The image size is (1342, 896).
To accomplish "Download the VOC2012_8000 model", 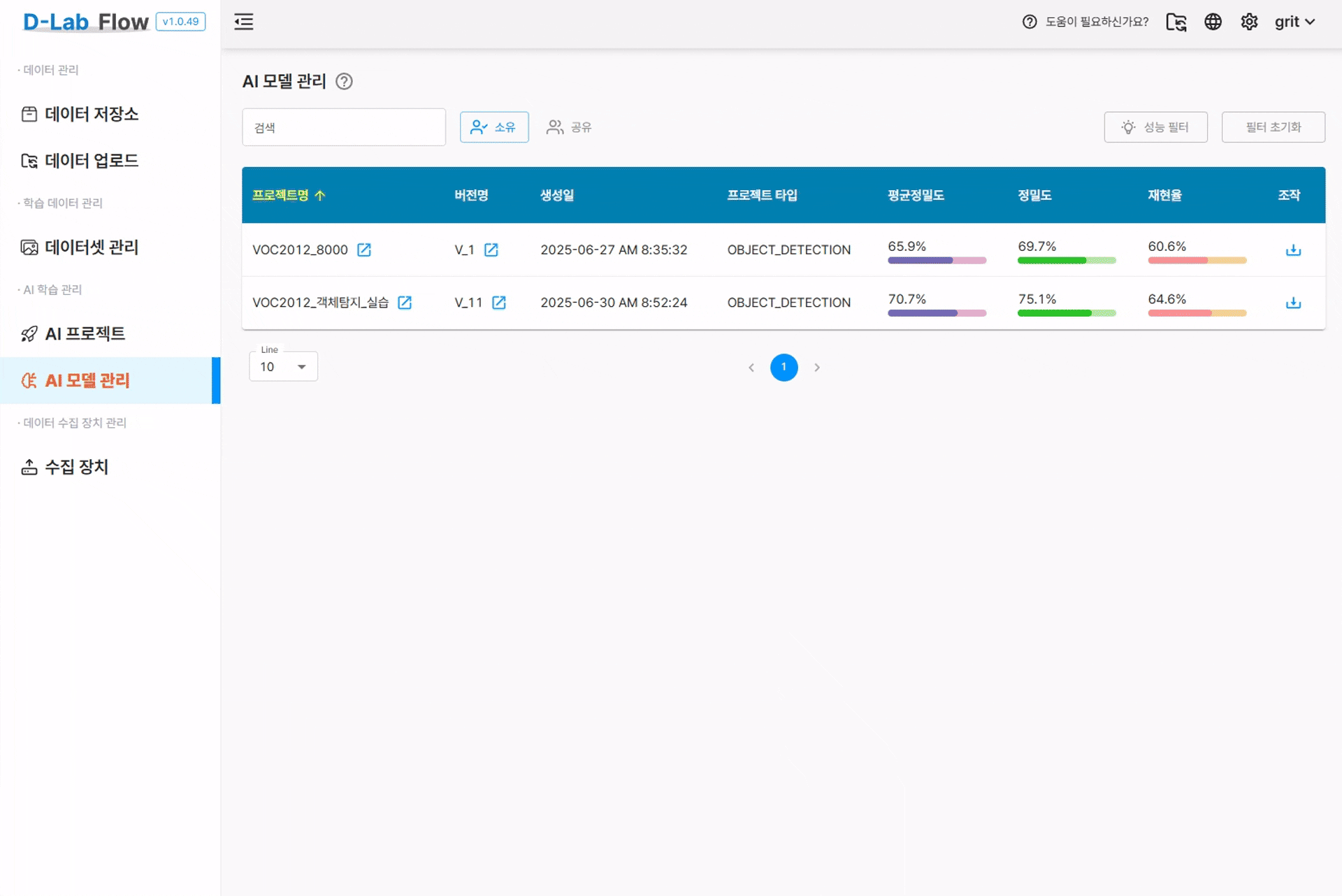I will 1293,250.
